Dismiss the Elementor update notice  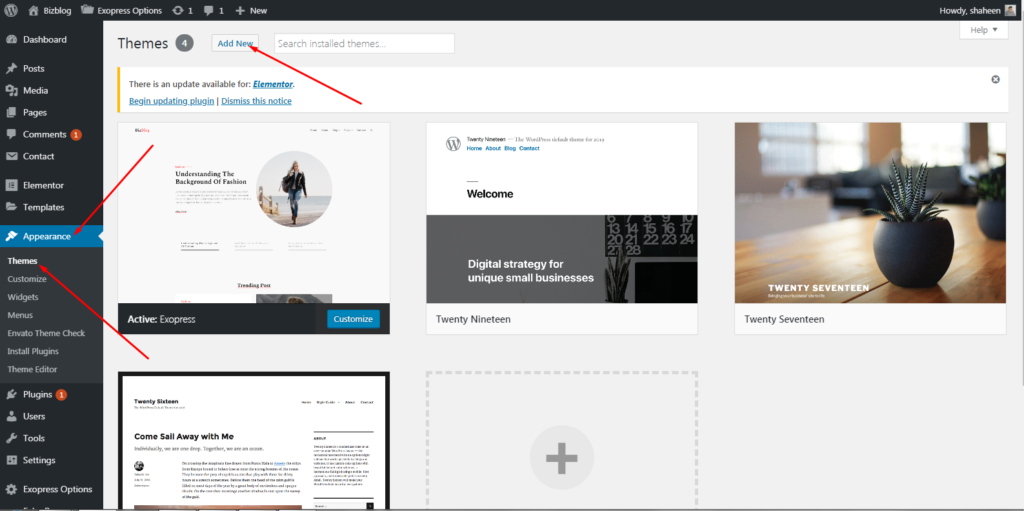[995, 79]
